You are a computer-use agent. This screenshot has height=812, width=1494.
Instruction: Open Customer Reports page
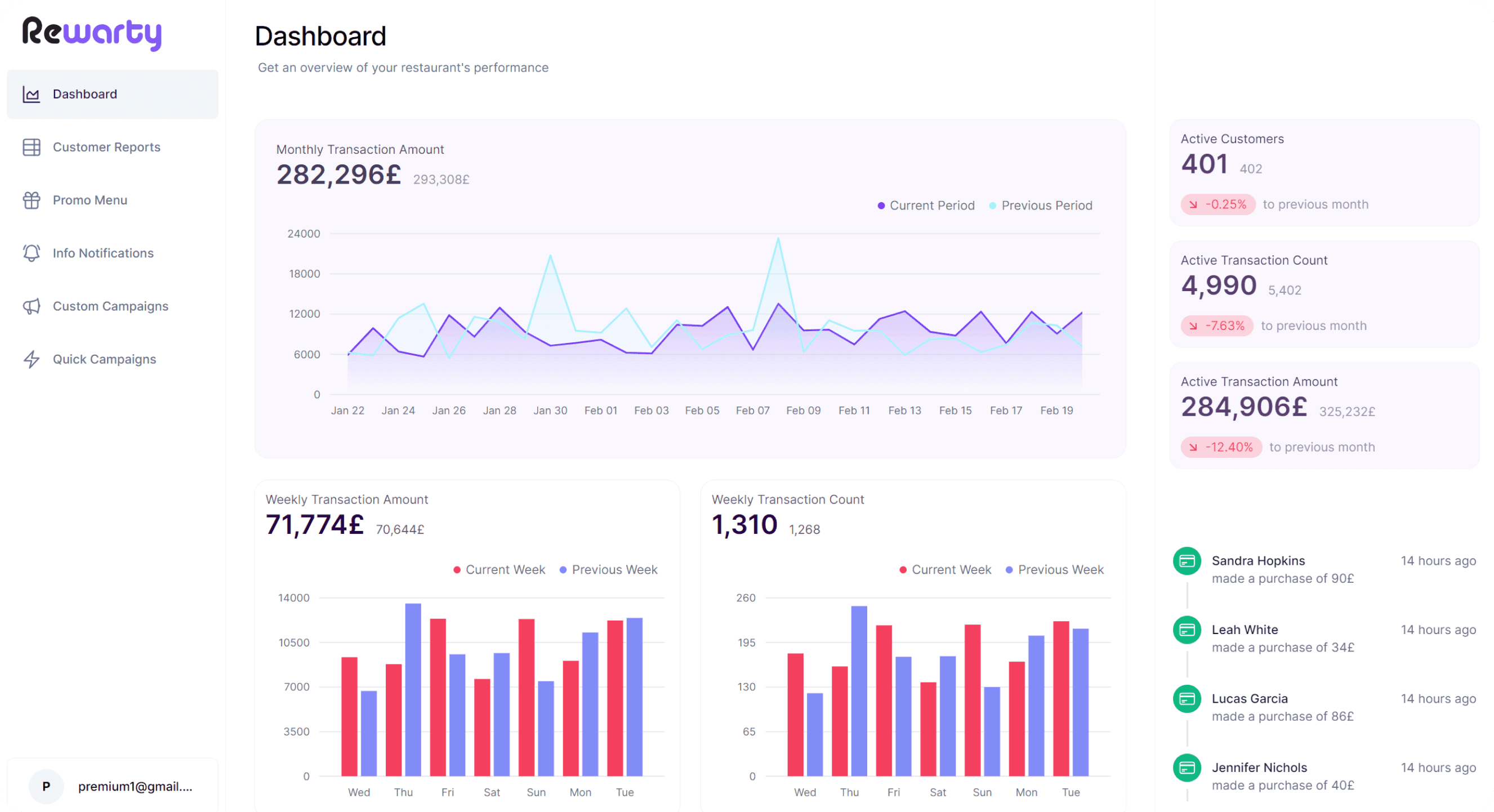pos(113,148)
